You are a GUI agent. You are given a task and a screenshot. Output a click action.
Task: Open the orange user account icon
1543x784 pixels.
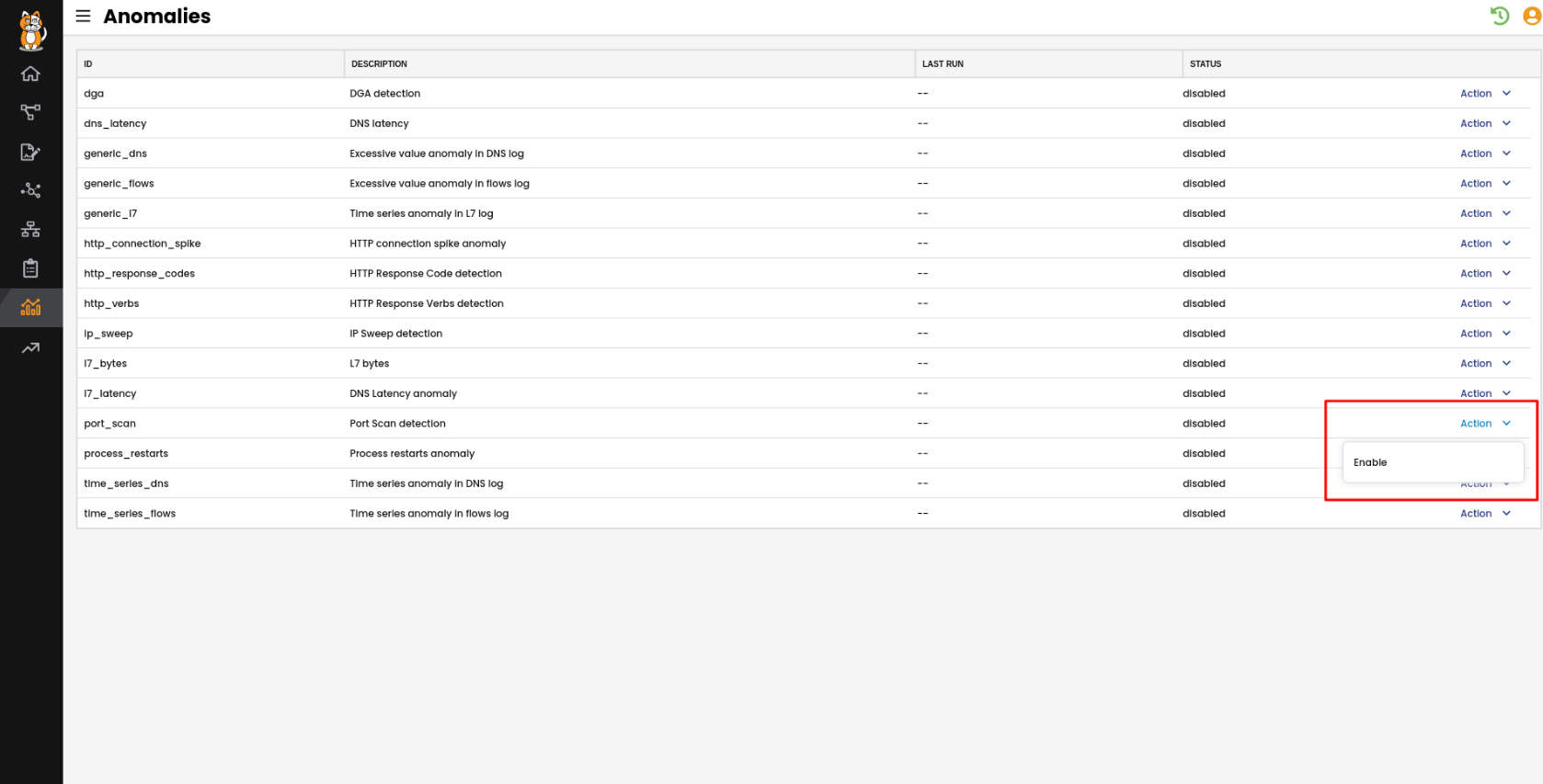point(1532,16)
